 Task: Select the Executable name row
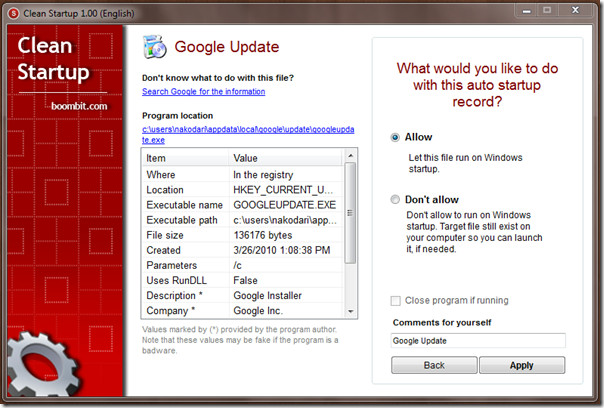243,204
